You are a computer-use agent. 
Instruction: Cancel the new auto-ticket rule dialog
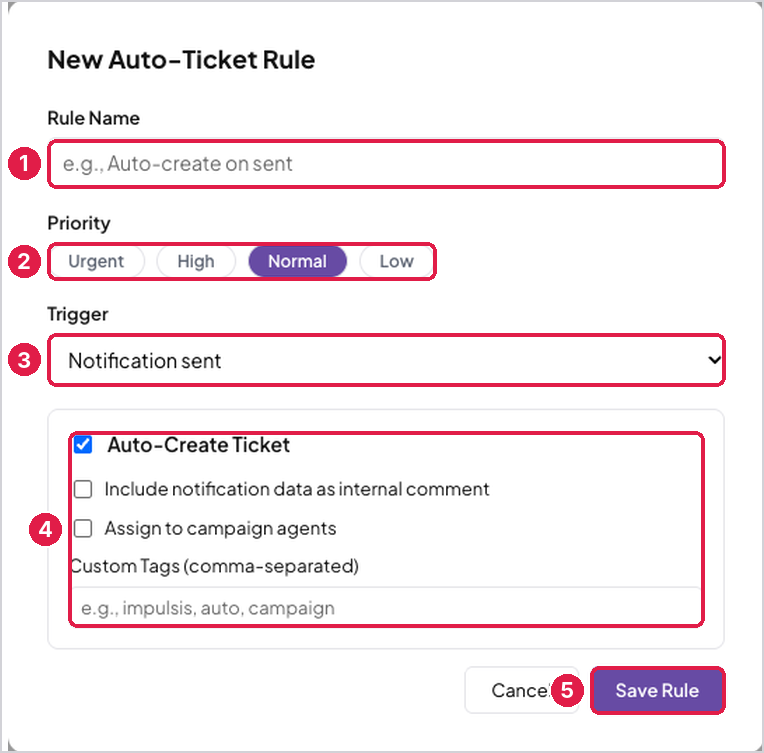pyautogui.click(x=521, y=690)
